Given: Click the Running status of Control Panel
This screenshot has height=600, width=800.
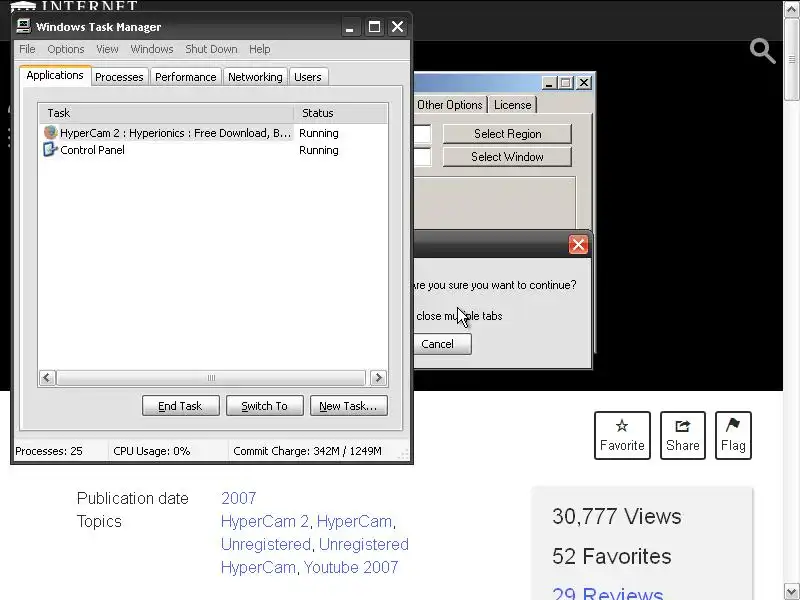Looking at the screenshot, I should 319,150.
